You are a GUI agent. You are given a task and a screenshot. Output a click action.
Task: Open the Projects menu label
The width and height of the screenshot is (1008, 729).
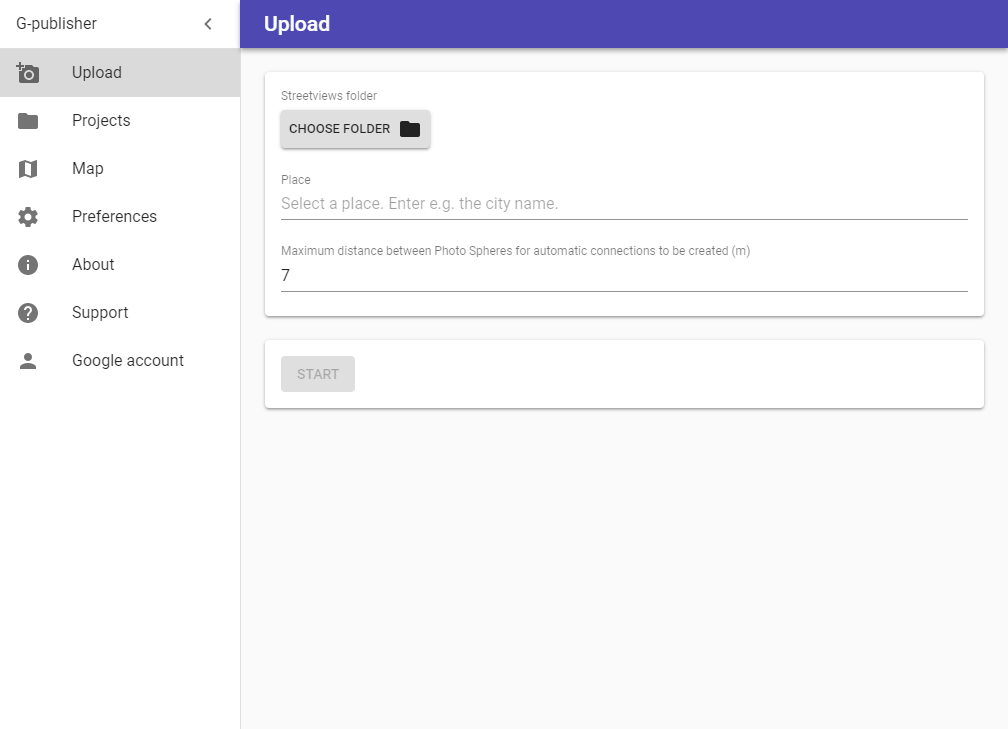click(x=101, y=121)
